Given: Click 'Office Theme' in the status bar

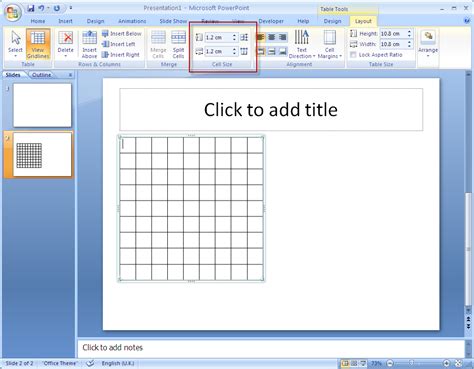Looking at the screenshot, I should (x=60, y=363).
